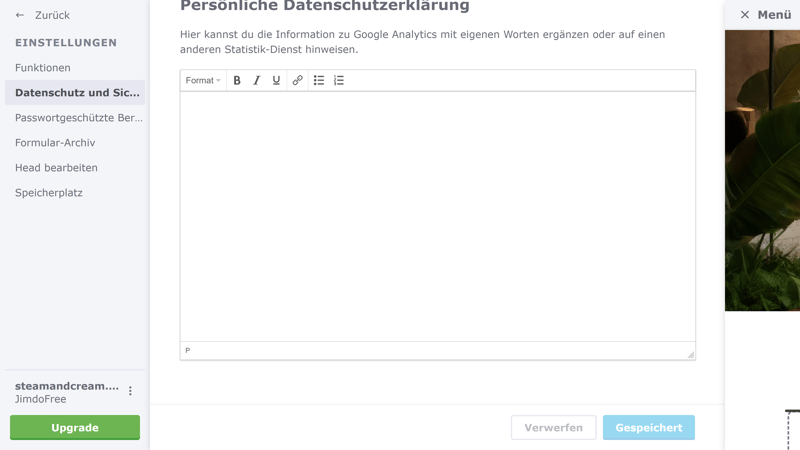The image size is (800, 450).
Task: Open Passwortgeschützte Bereiche settings
Action: coord(78,118)
